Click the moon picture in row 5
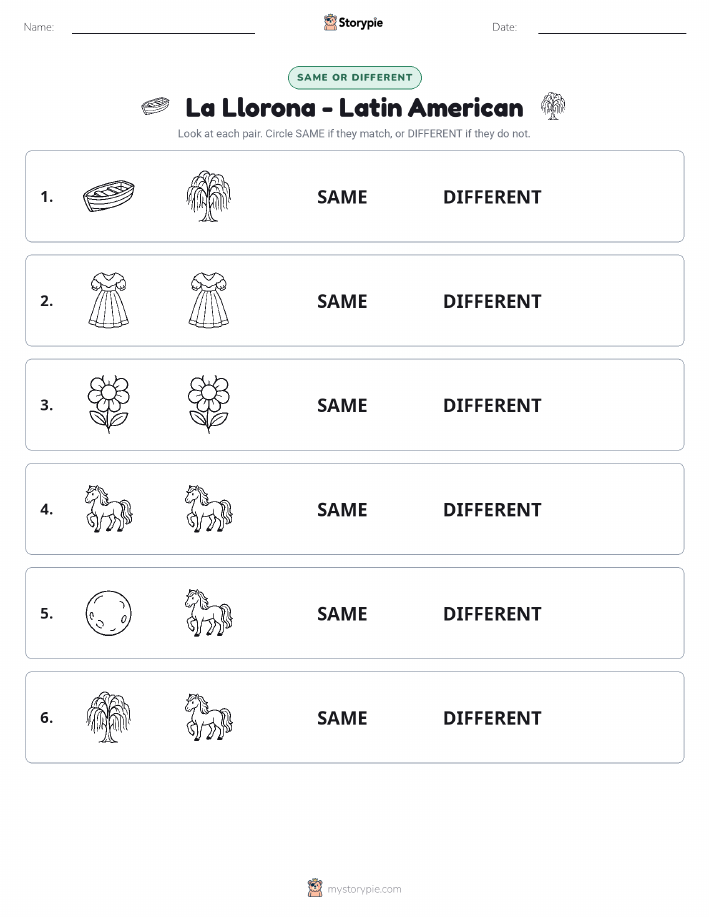This screenshot has width=709, height=917. [109, 613]
